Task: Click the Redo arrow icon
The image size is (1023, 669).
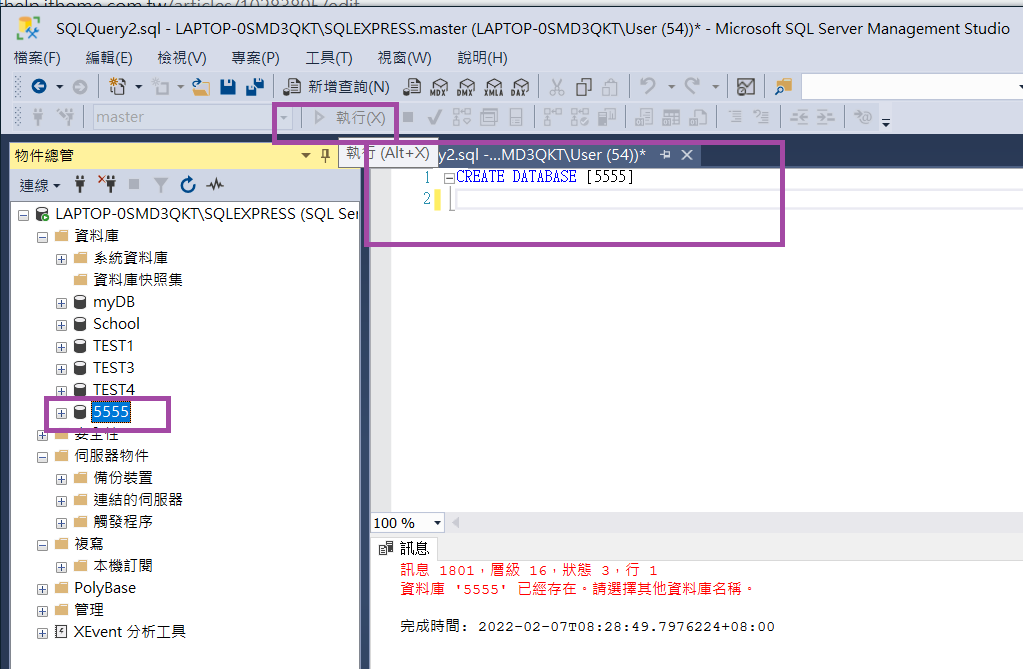Action: click(692, 86)
